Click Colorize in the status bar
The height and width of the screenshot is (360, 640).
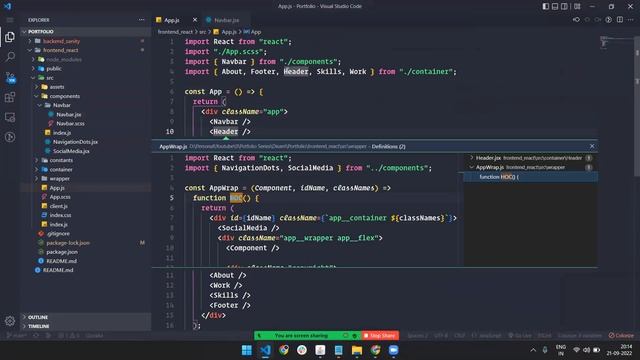622,336
